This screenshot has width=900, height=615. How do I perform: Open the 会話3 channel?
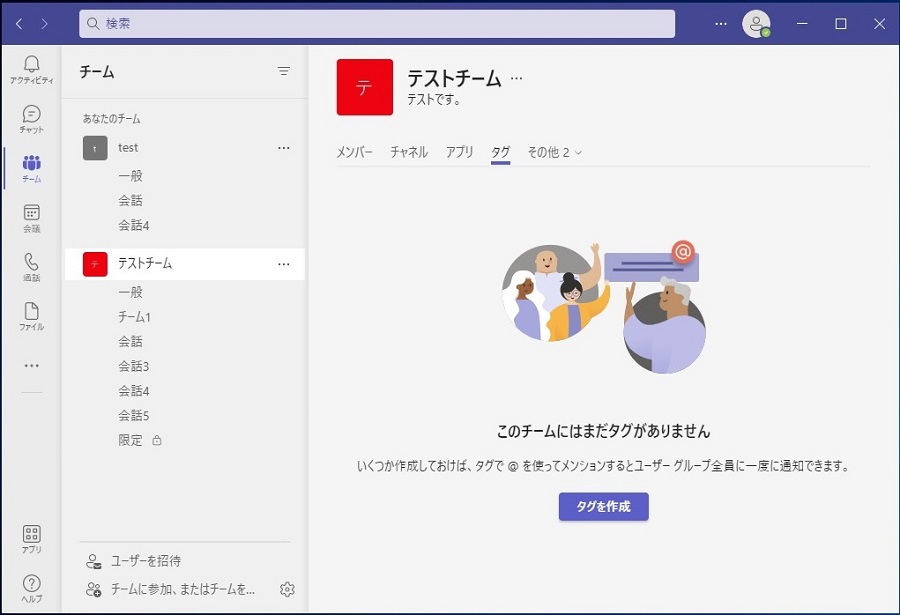click(x=134, y=366)
